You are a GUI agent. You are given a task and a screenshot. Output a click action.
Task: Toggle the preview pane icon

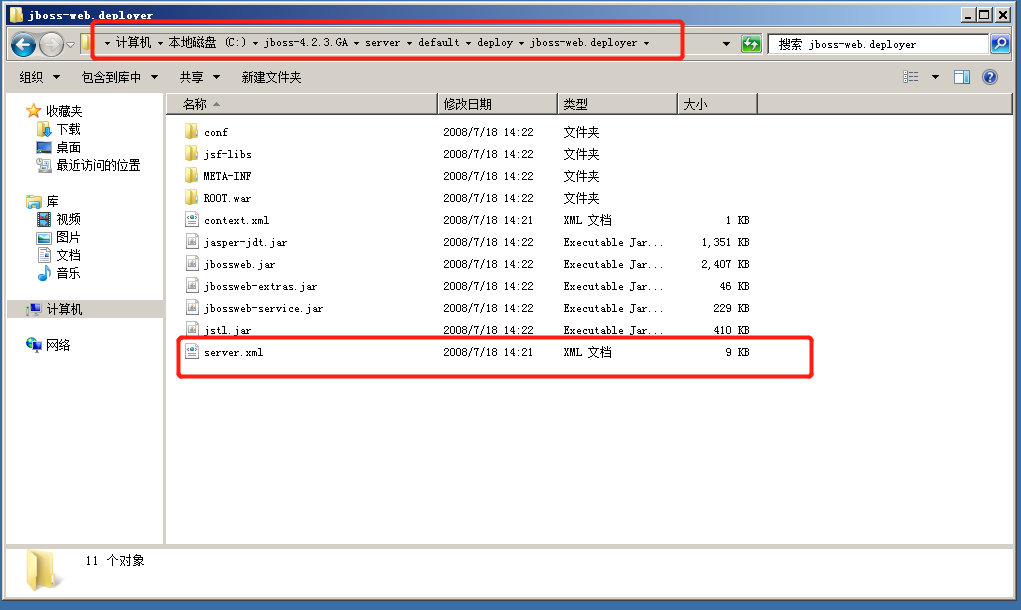pyautogui.click(x=962, y=77)
